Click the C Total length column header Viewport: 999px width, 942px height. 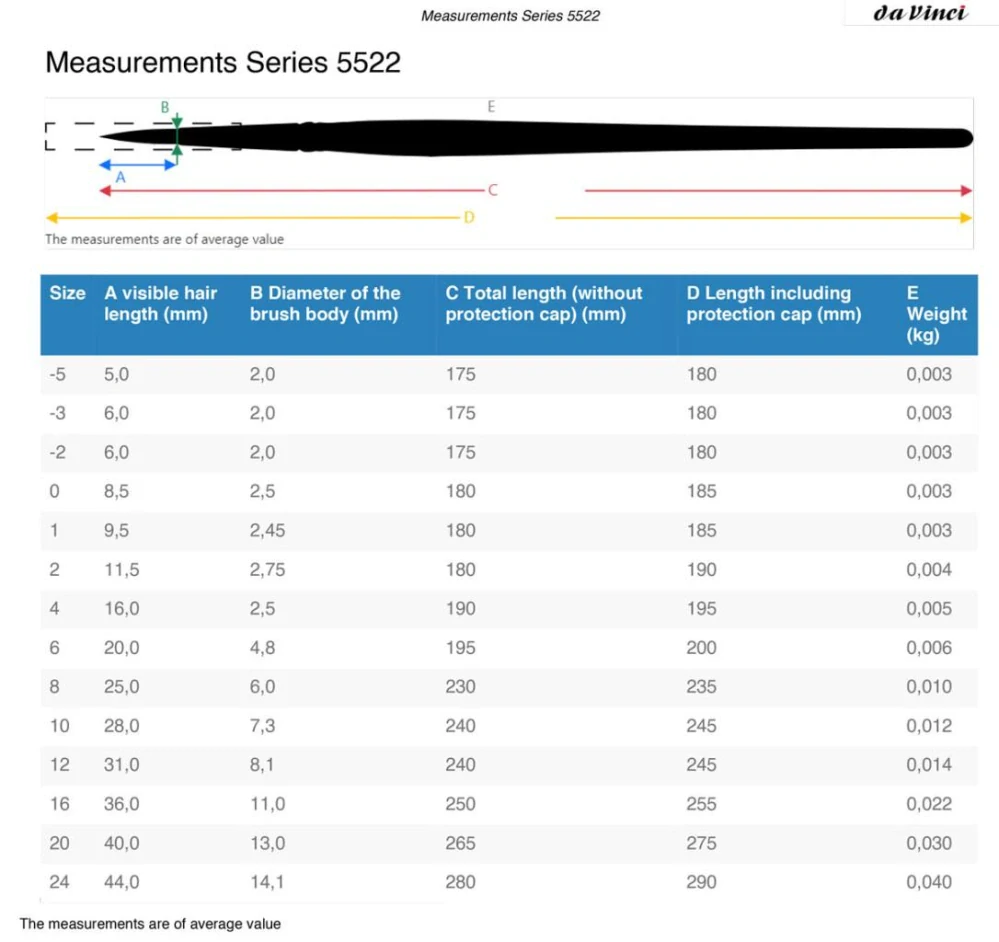(543, 303)
